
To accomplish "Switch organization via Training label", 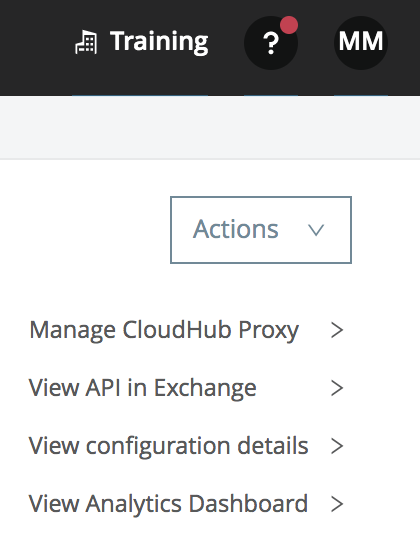I will coord(159,42).
